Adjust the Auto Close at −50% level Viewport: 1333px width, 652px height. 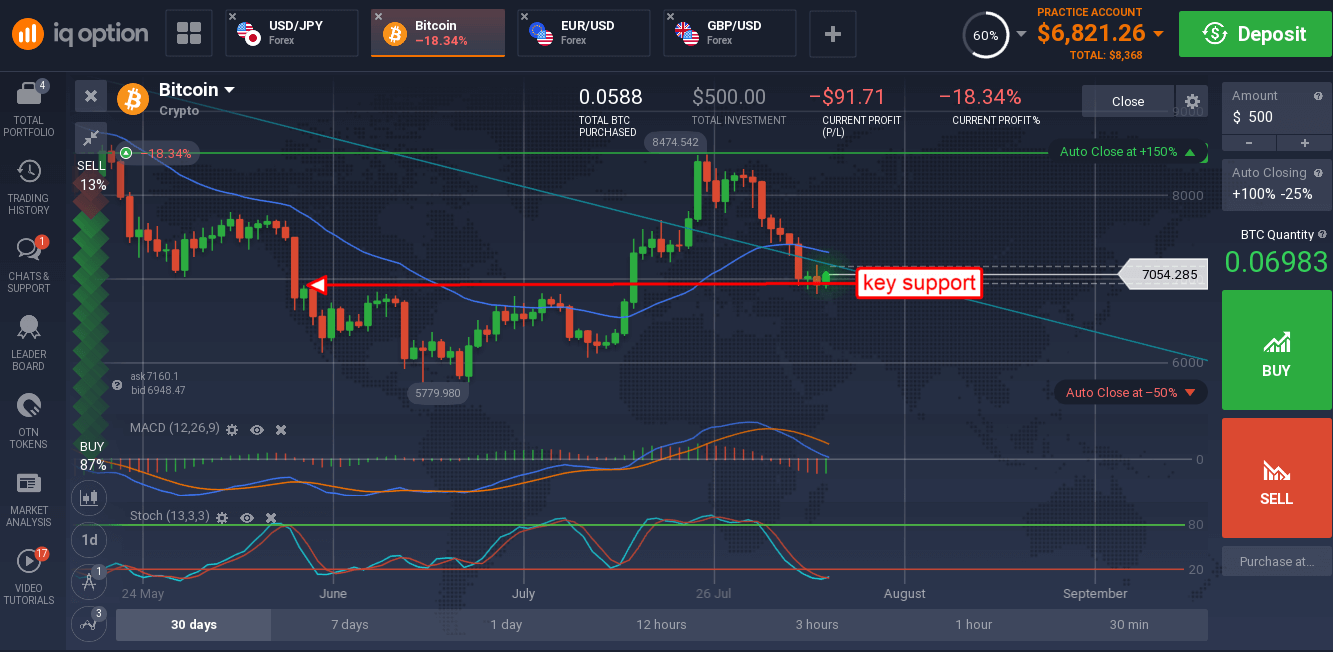(x=1131, y=392)
